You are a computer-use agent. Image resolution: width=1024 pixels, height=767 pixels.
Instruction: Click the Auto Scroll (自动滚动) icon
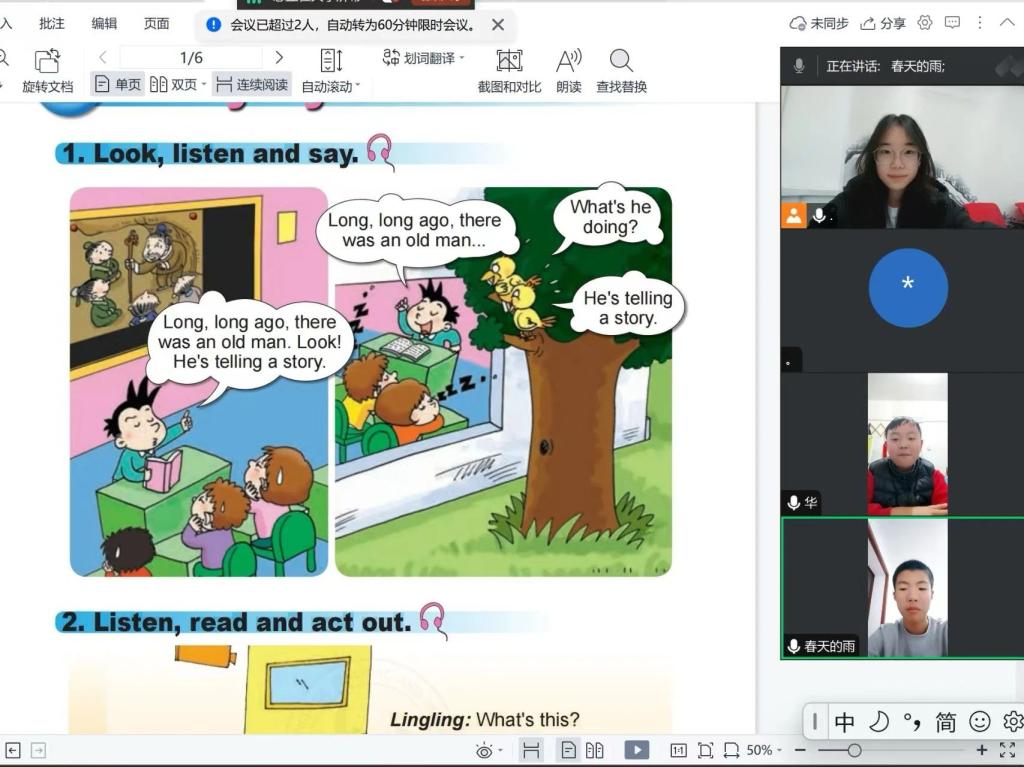click(331, 61)
